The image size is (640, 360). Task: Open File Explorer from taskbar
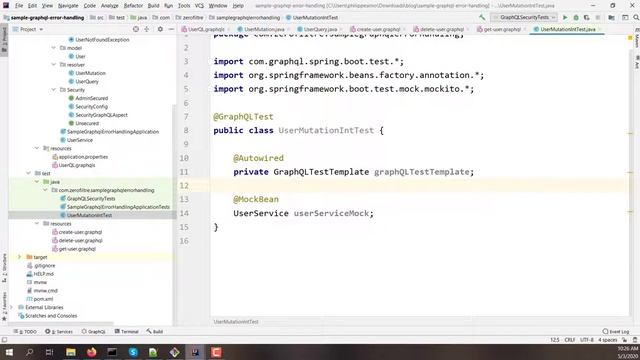point(71,352)
